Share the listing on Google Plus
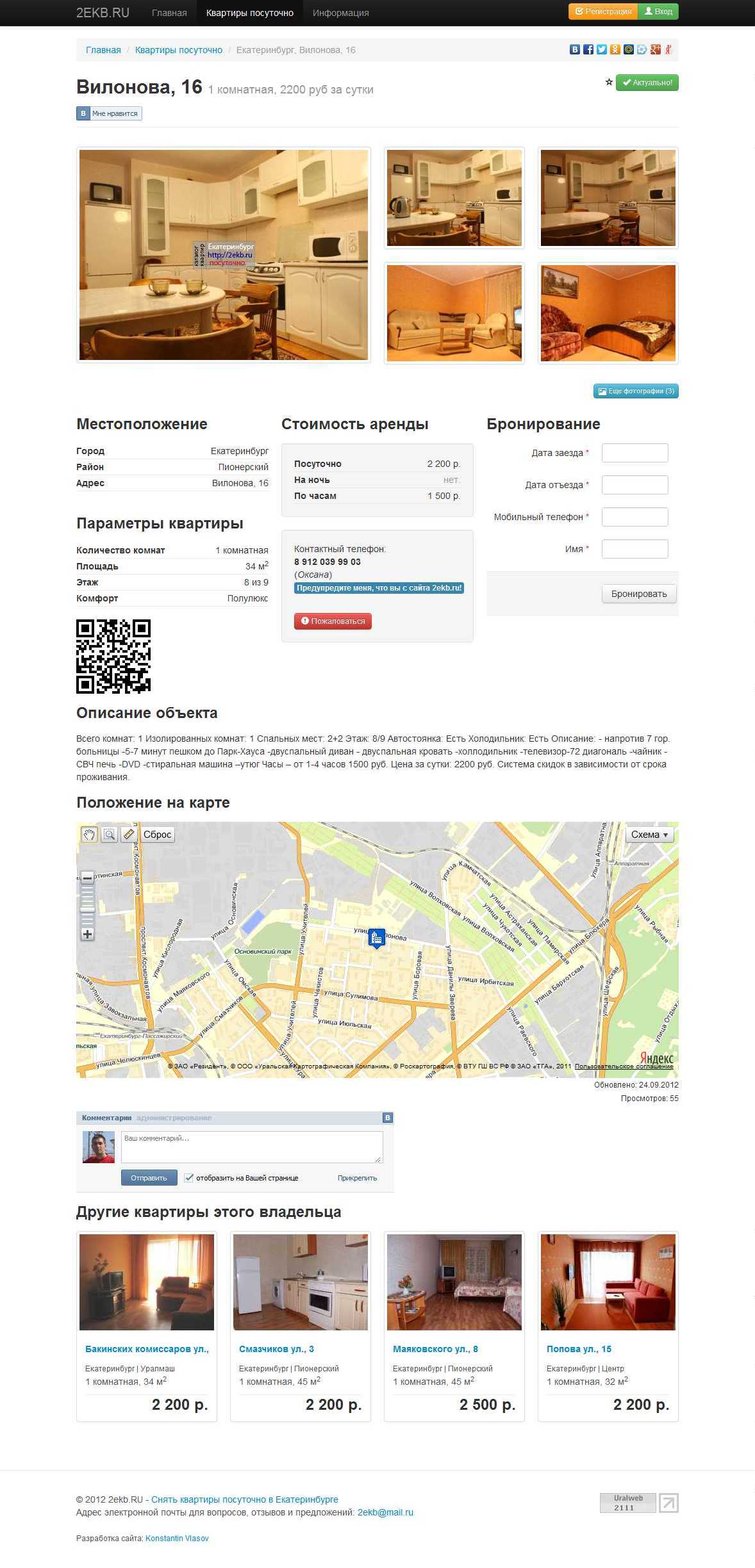The width and height of the screenshot is (755, 1568). pyautogui.click(x=655, y=49)
